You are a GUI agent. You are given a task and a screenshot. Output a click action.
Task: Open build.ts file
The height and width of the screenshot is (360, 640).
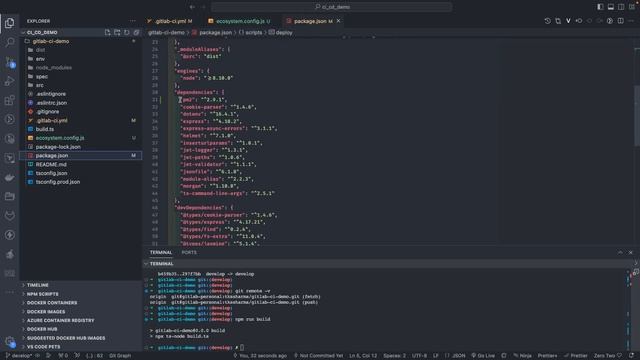[x=81, y=129]
